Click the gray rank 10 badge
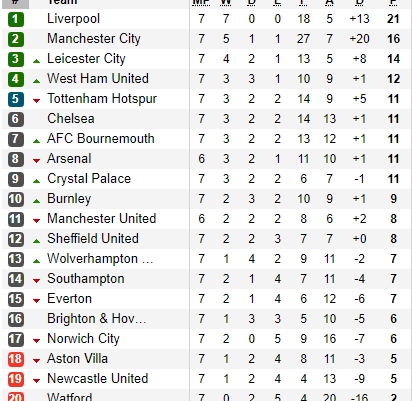412x401 pixels. [16, 199]
